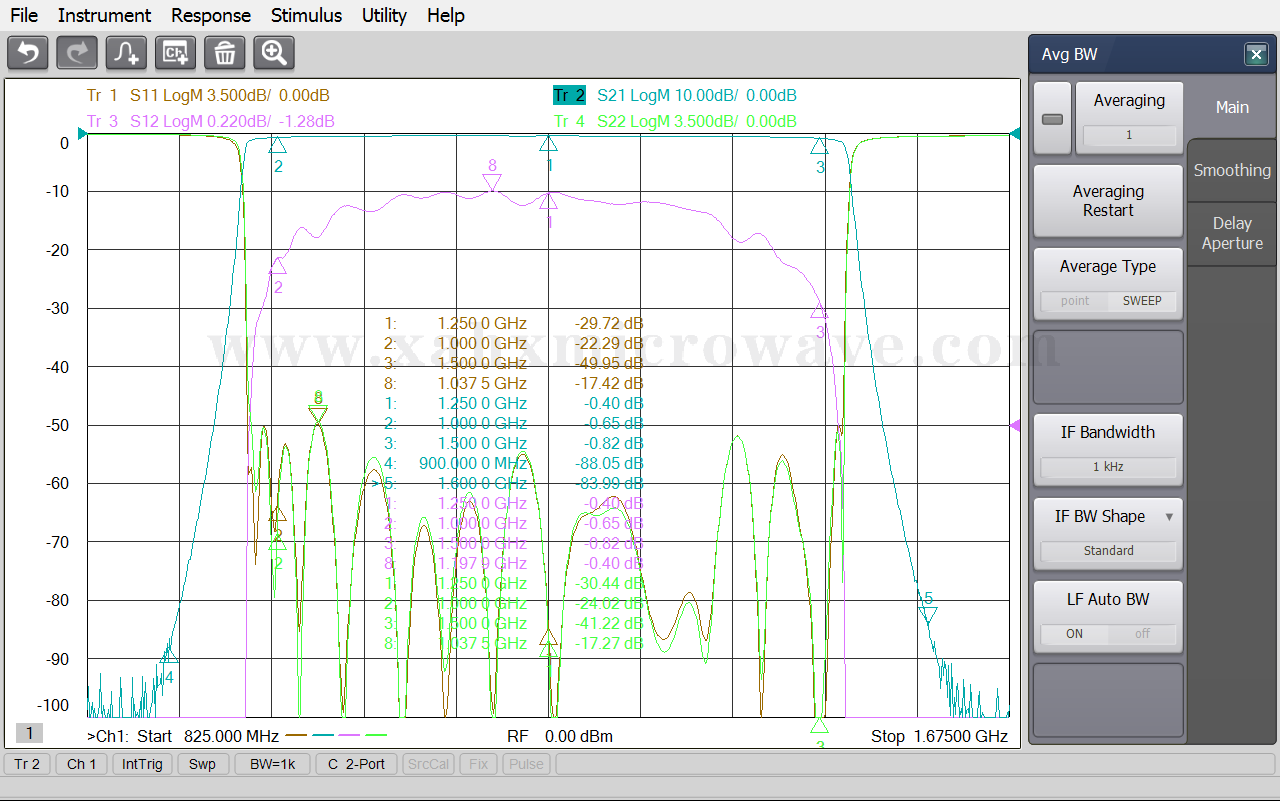
Task: Switch to the Smoothing tab
Action: coord(1232,170)
